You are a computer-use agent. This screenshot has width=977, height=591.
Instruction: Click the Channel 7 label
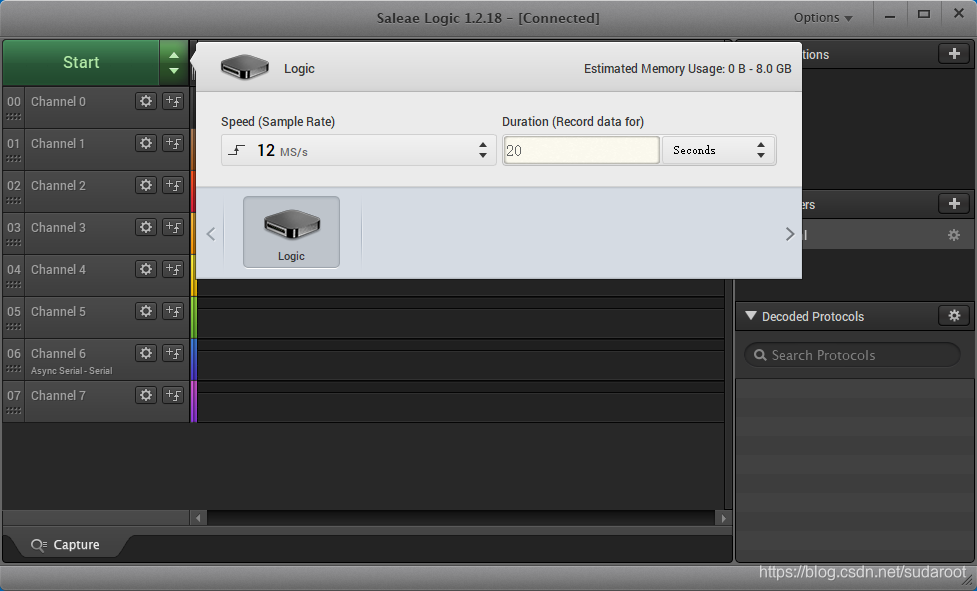[58, 395]
